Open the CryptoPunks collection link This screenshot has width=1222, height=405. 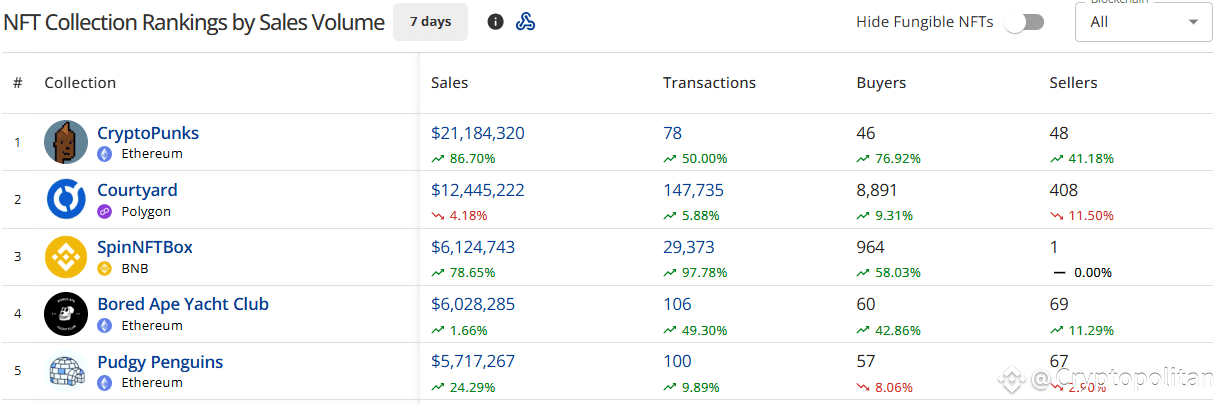[148, 133]
